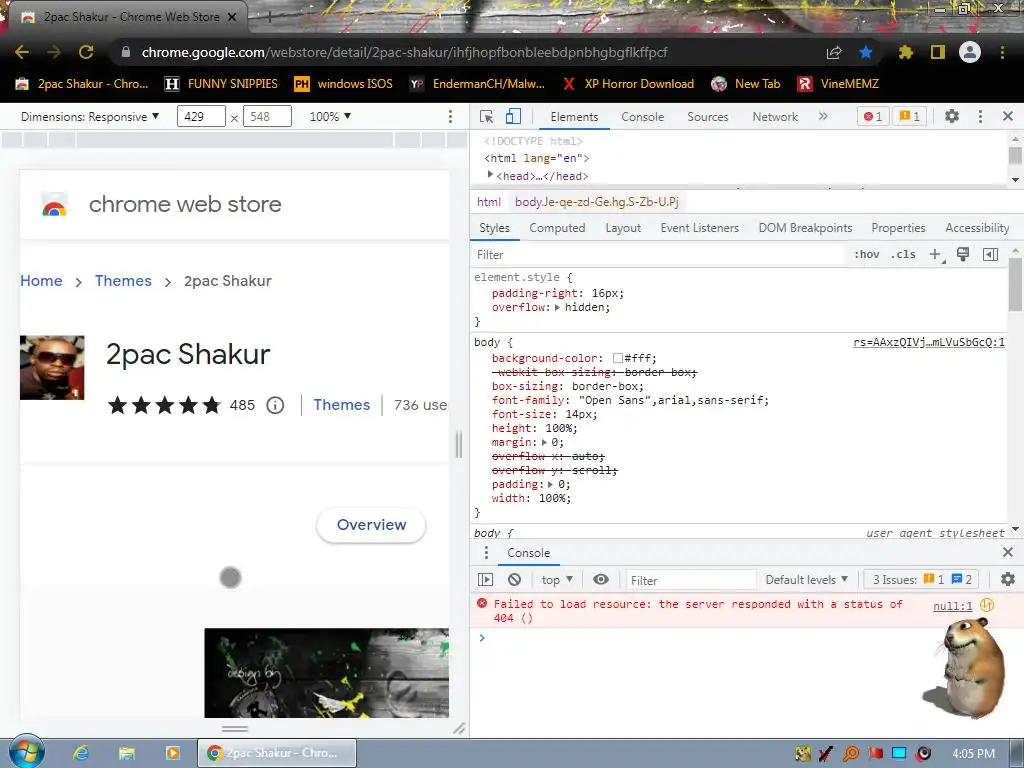Image resolution: width=1024 pixels, height=768 pixels.
Task: Click the Chrome Web Store logo
Action: coord(54,204)
